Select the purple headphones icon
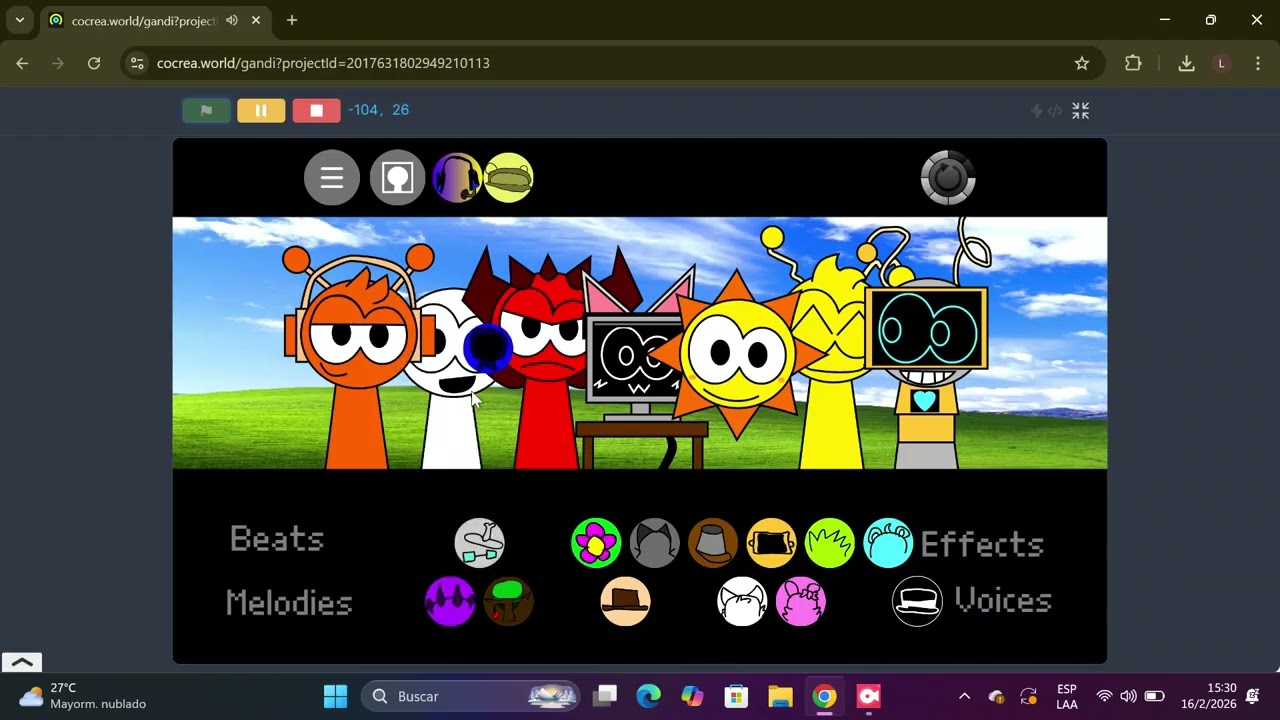1280x720 pixels. tap(457, 178)
